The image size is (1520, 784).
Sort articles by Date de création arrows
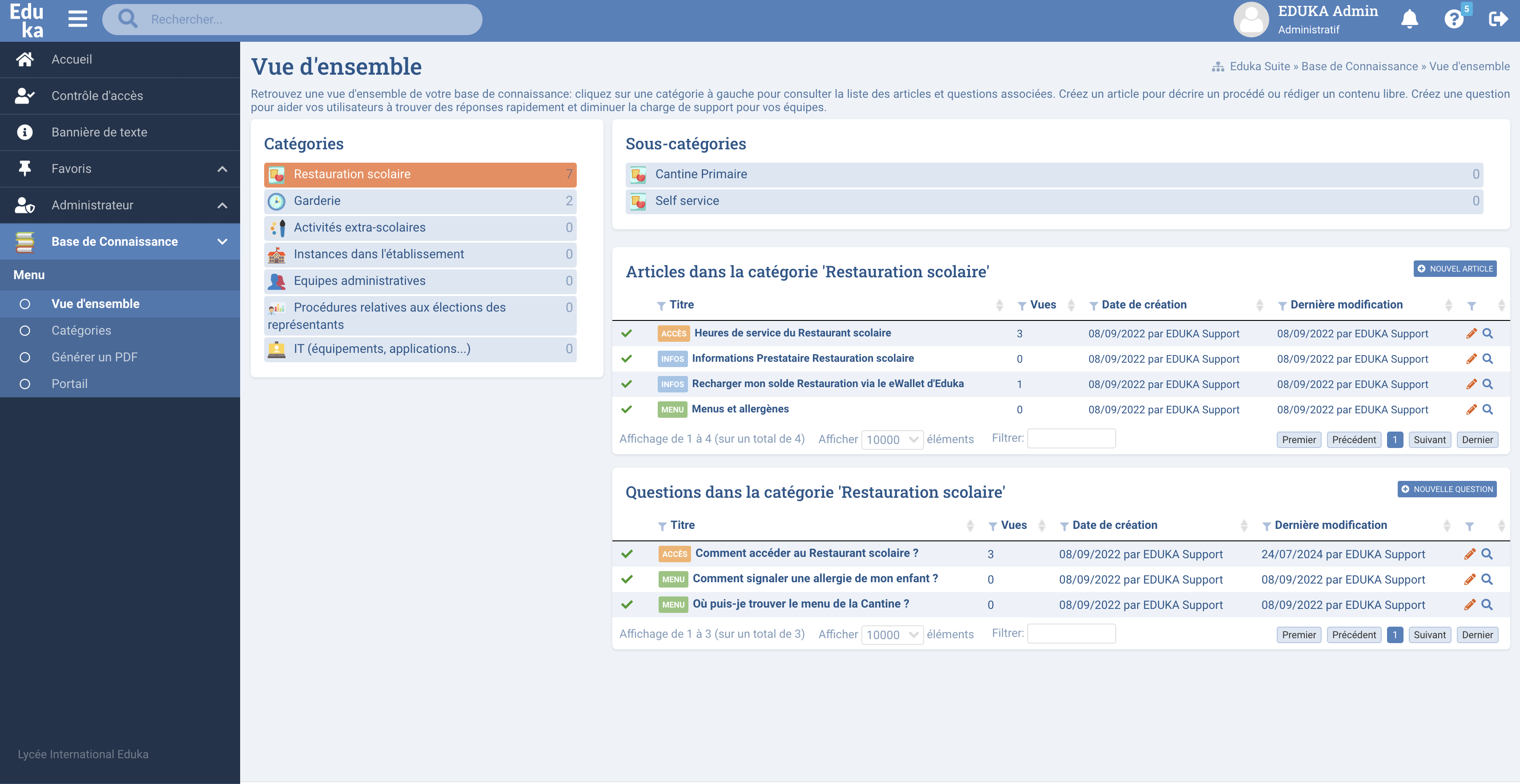[x=1259, y=305]
